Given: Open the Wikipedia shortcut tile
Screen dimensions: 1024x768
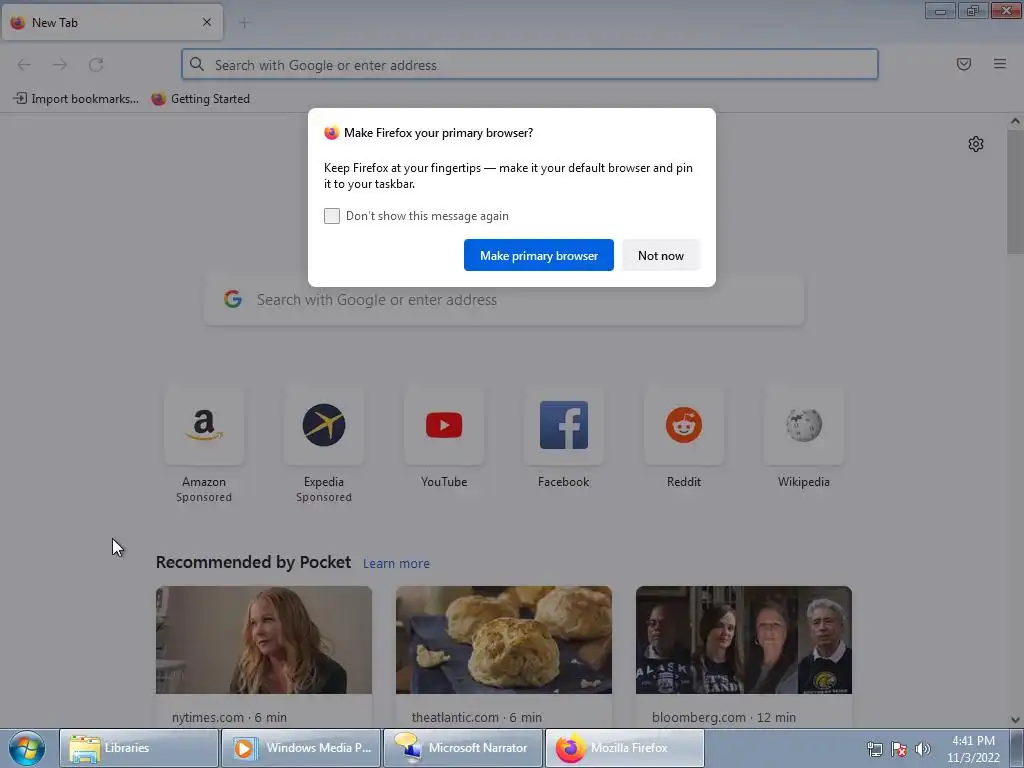Looking at the screenshot, I should (804, 426).
